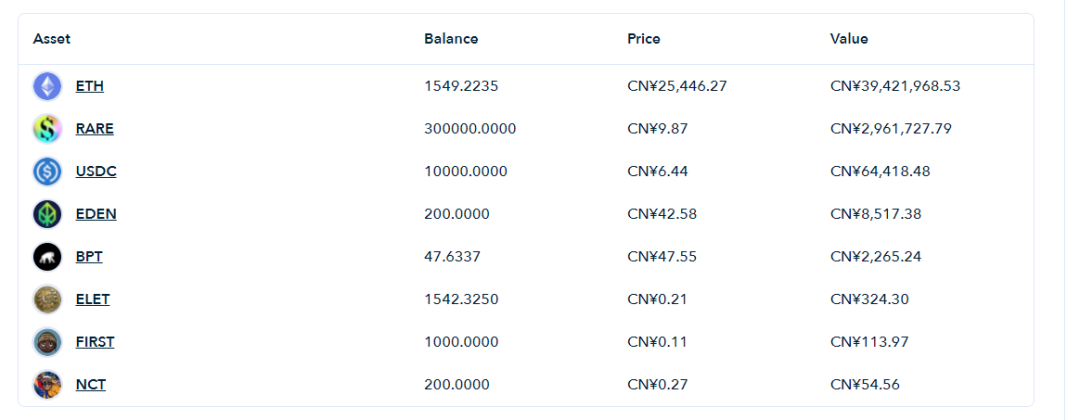Click the Balance column header
The width and height of the screenshot is (1080, 420).
coord(451,39)
